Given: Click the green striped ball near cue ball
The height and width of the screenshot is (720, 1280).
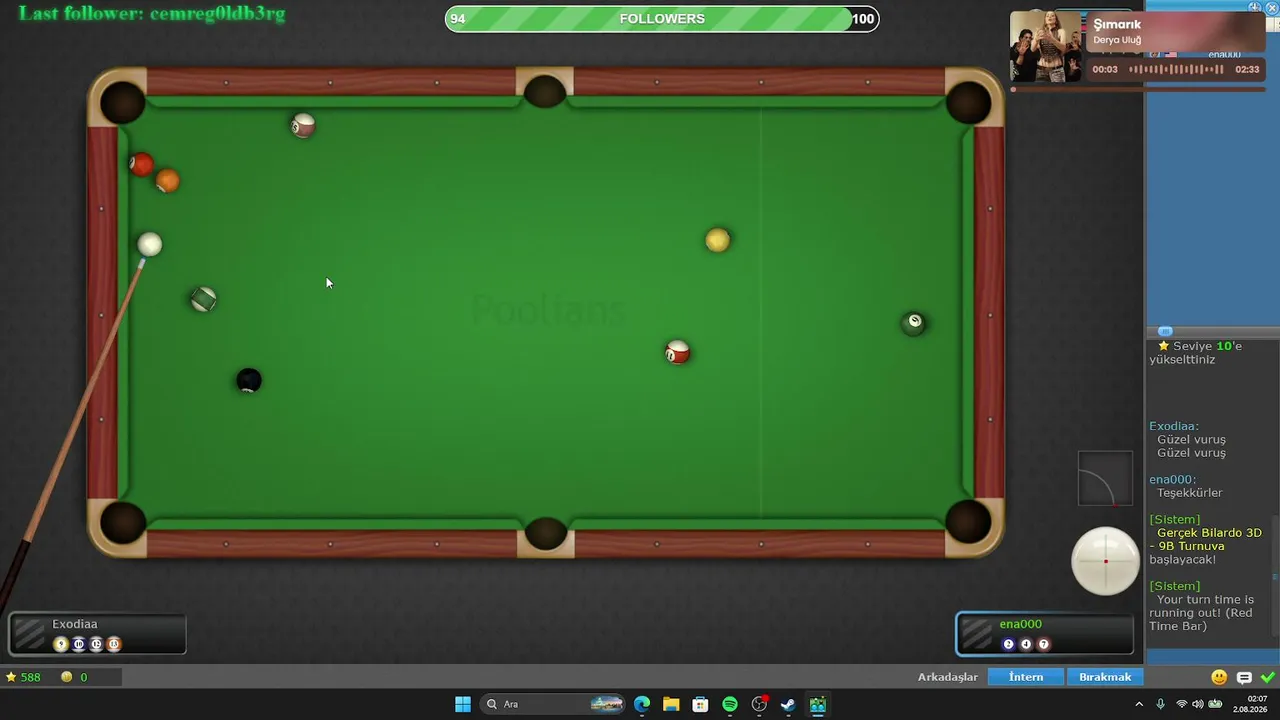Looking at the screenshot, I should click(x=203, y=299).
